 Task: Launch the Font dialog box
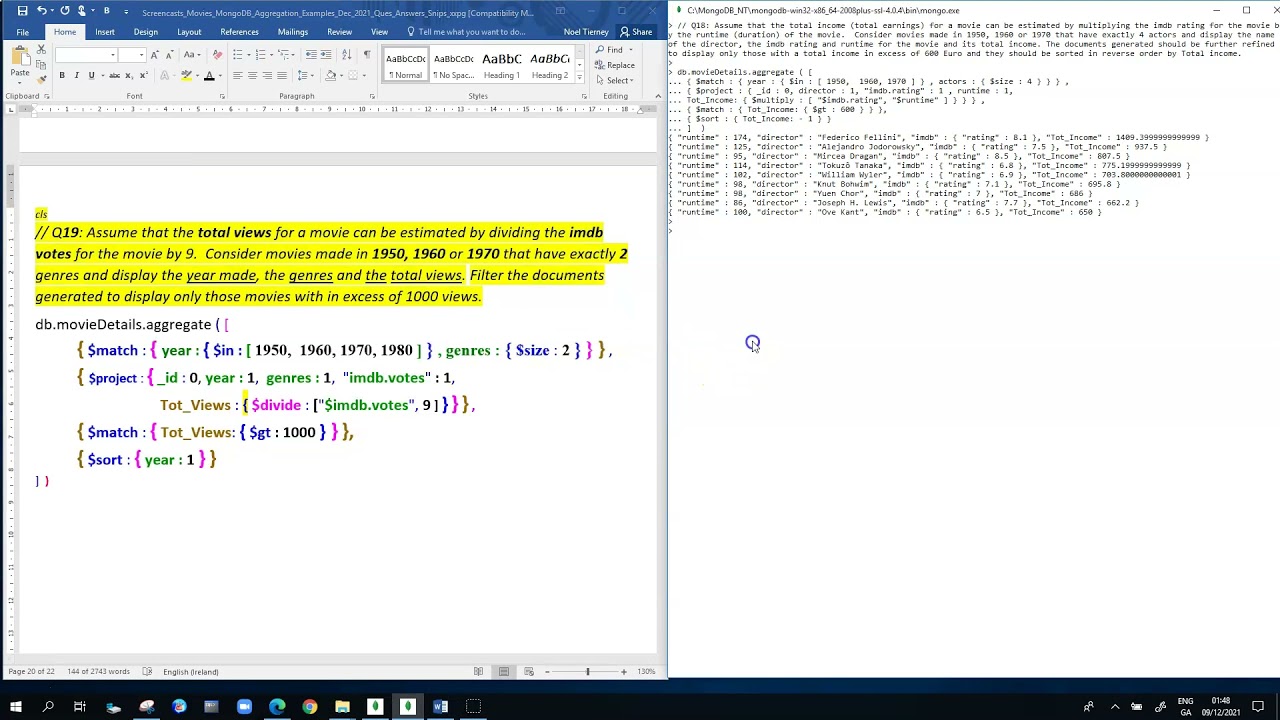click(221, 96)
